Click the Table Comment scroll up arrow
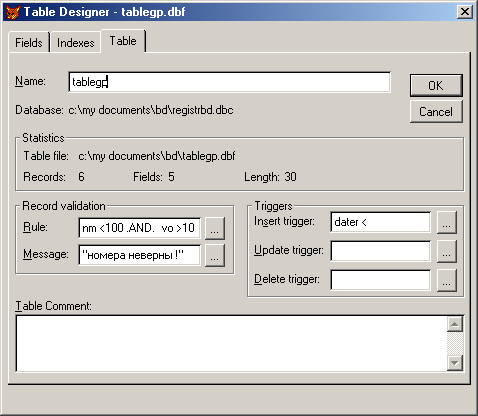 [455, 324]
